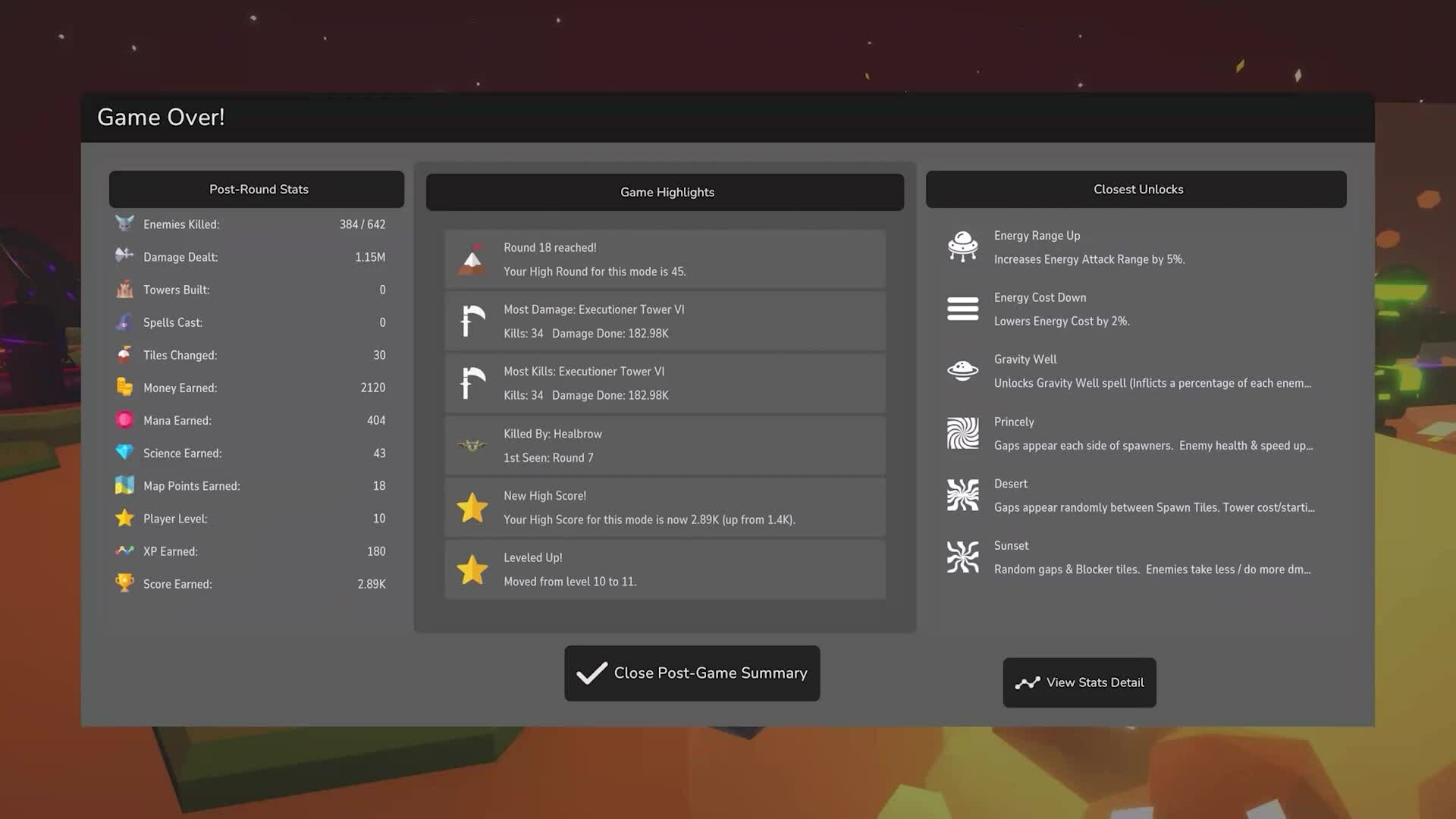Click the Science Earned diamond icon

point(124,452)
